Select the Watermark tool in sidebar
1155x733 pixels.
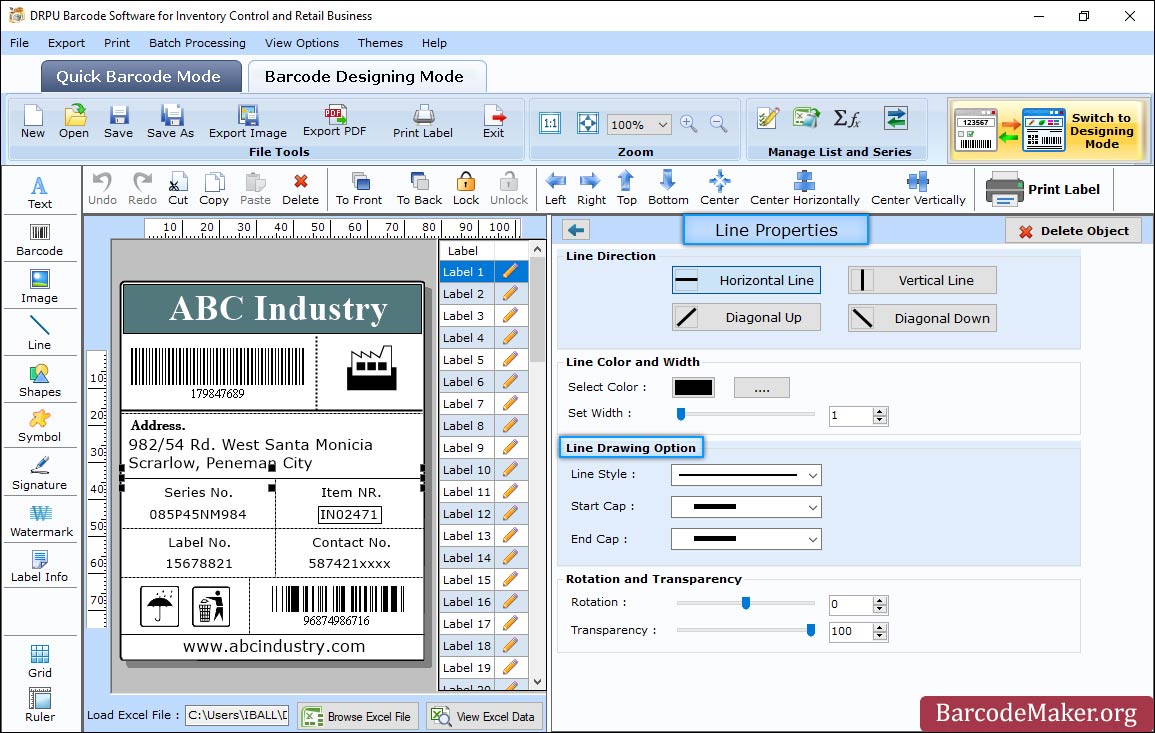[x=41, y=522]
